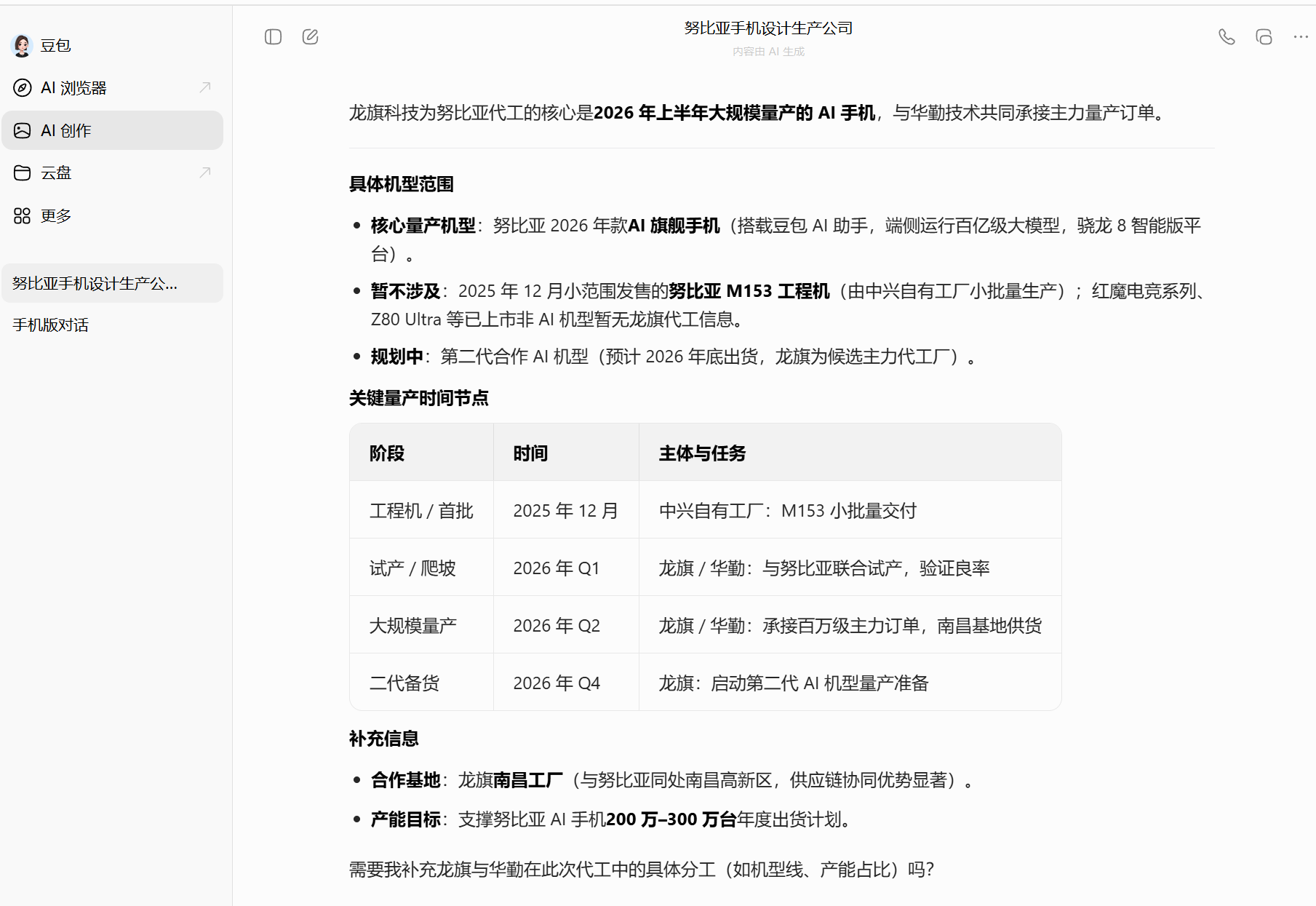The width and height of the screenshot is (1316, 906).
Task: Click the bold 核心量产机型 label
Action: tap(423, 226)
